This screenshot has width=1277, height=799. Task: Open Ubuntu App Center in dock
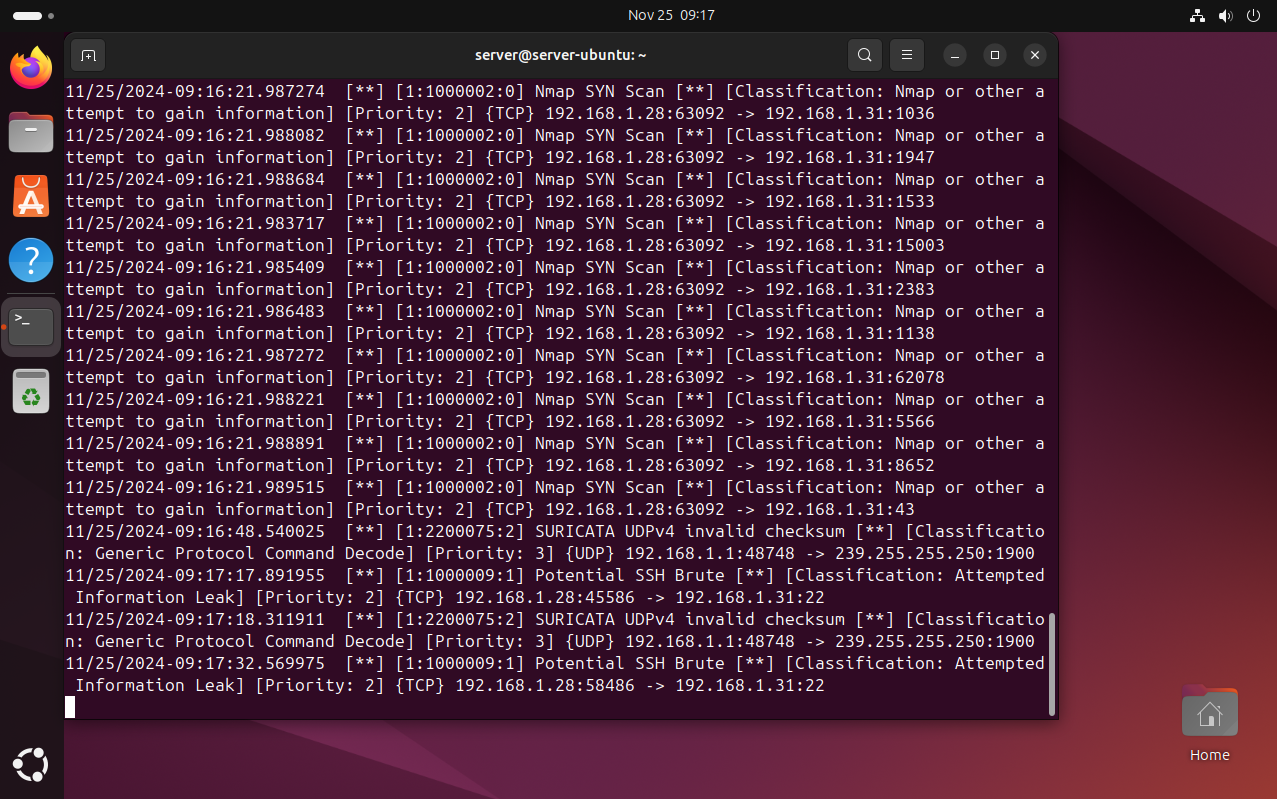31,196
